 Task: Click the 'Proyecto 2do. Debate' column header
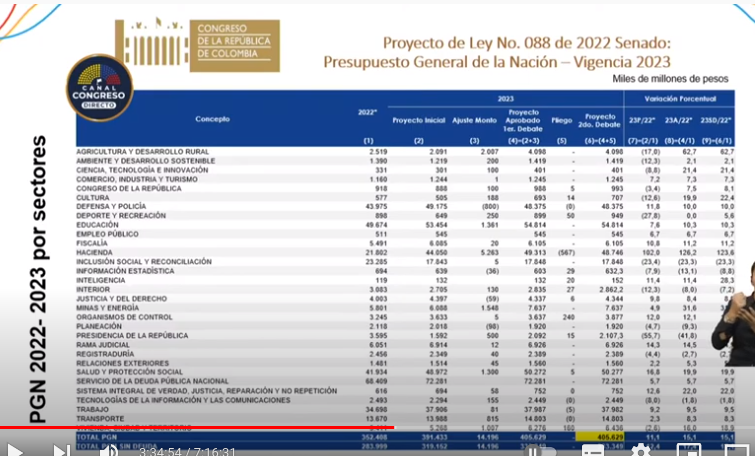[599, 120]
